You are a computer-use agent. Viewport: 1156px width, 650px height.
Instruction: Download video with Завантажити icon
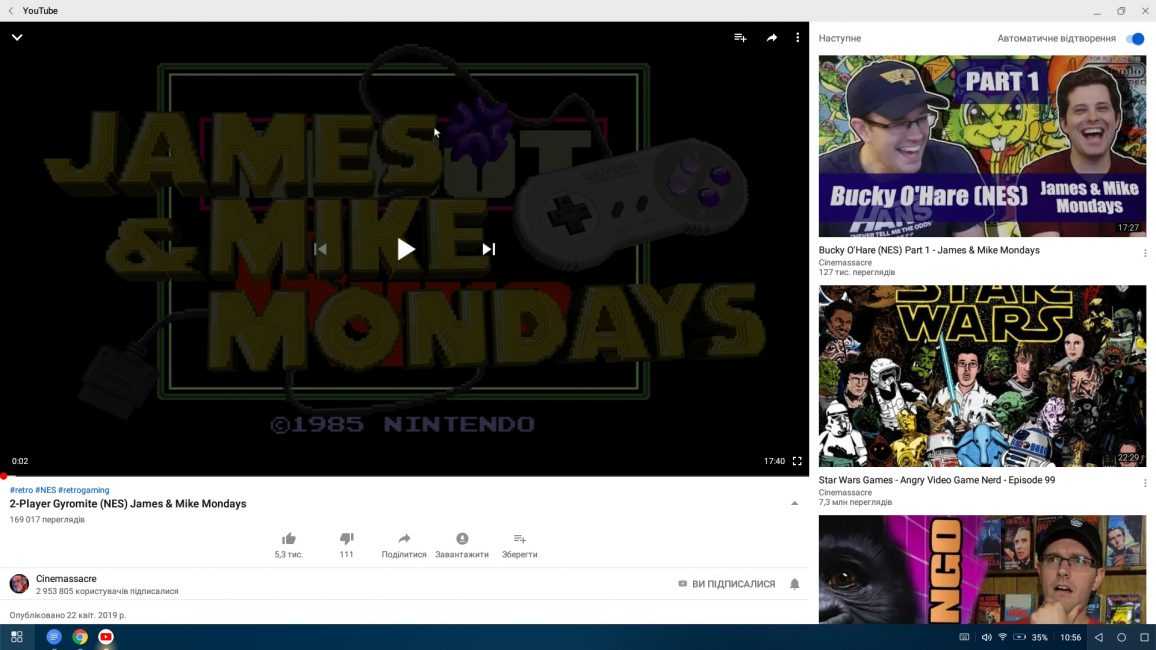tap(462, 539)
